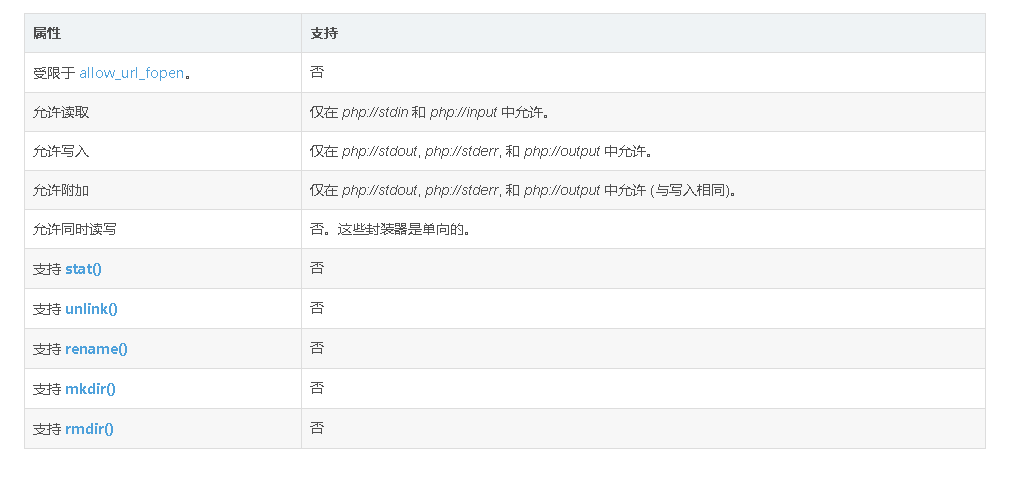The image size is (1009, 477).
Task: Click the 支持 column header
Action: (x=324, y=33)
